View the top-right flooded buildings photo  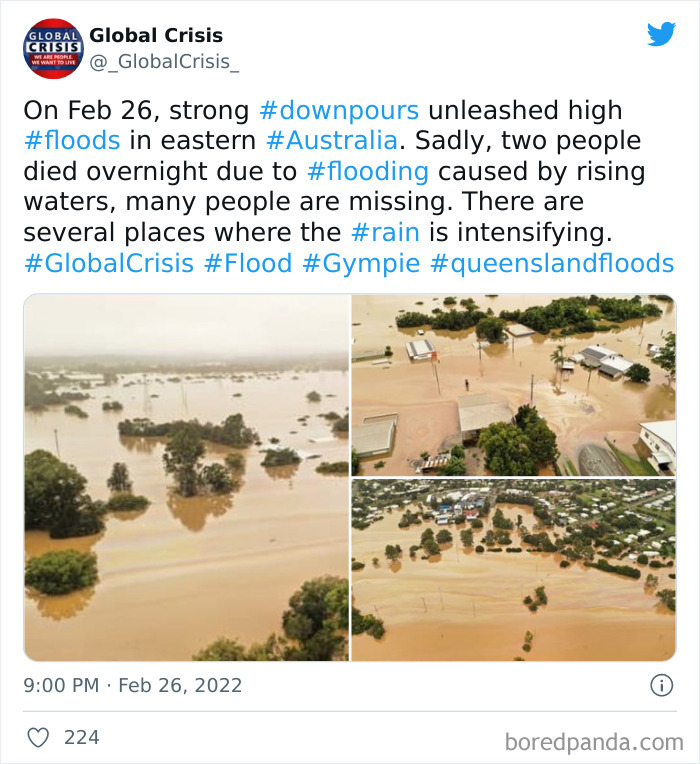click(513, 384)
